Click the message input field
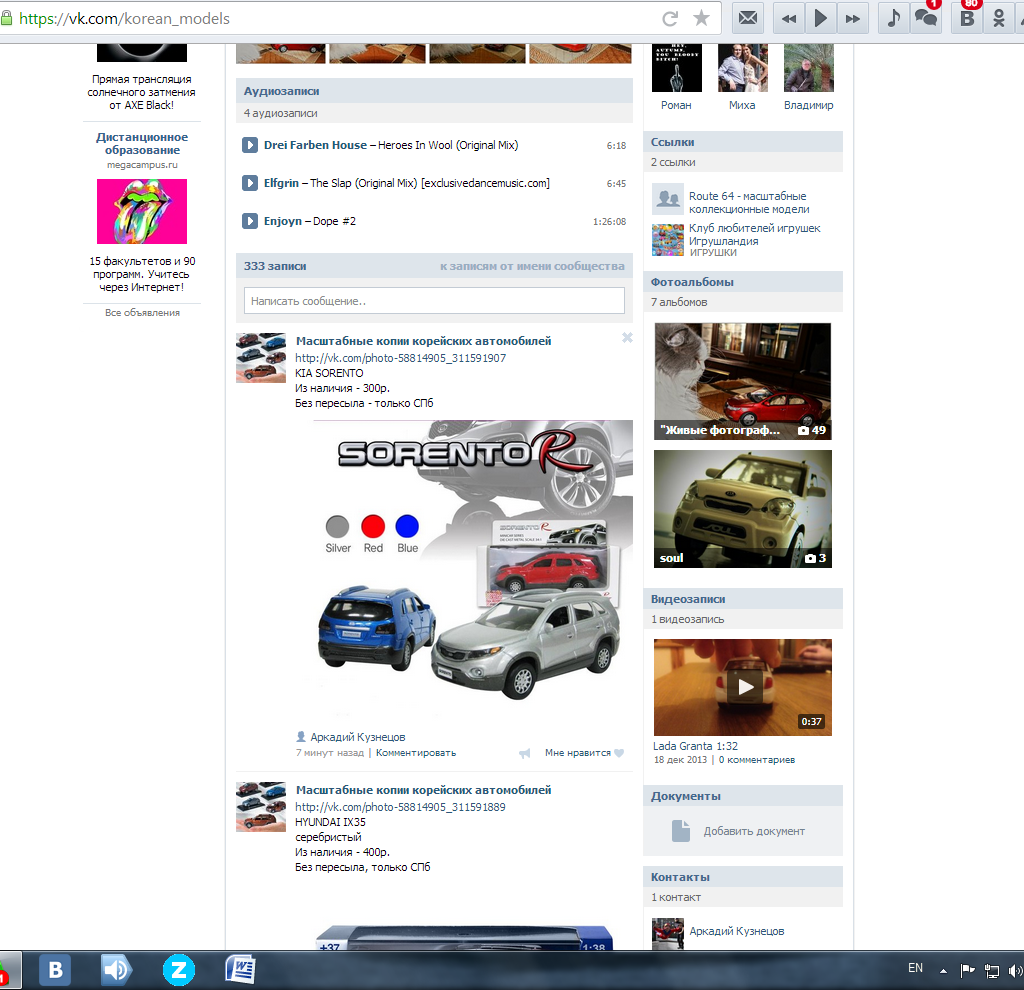1024x990 pixels. tap(434, 300)
